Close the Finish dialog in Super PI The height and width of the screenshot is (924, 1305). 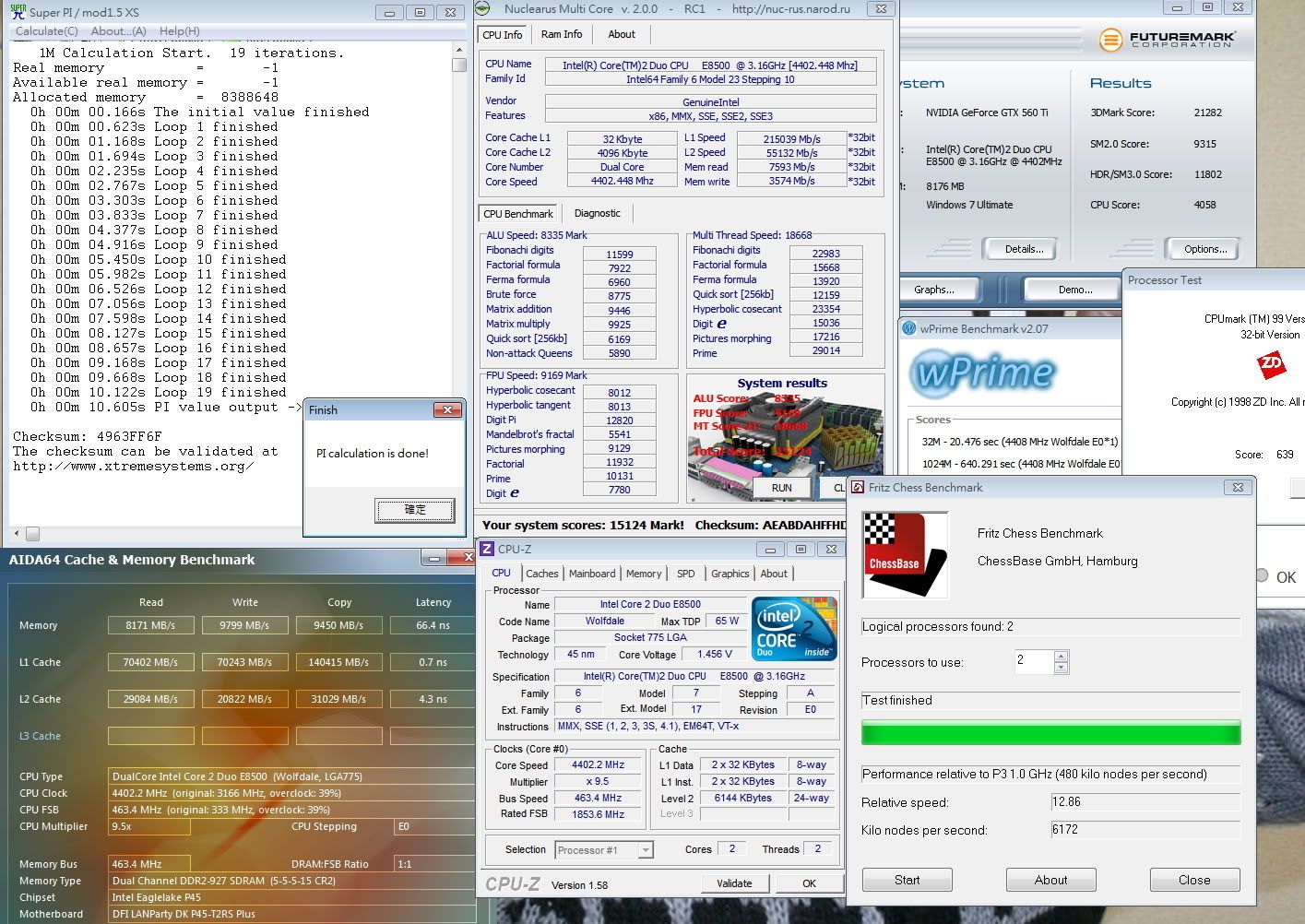[447, 409]
